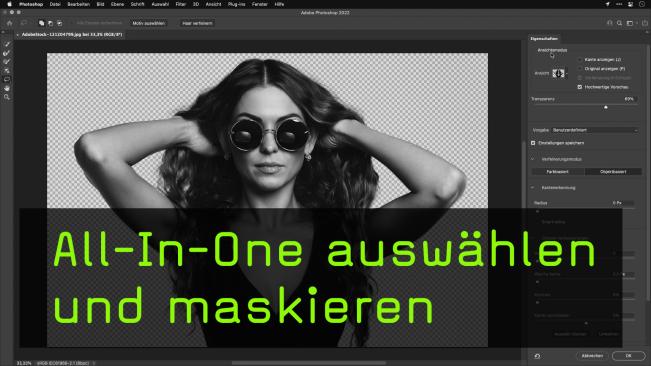Open the Schrift menu
Screen dimensions: 651x366
tap(137, 4)
